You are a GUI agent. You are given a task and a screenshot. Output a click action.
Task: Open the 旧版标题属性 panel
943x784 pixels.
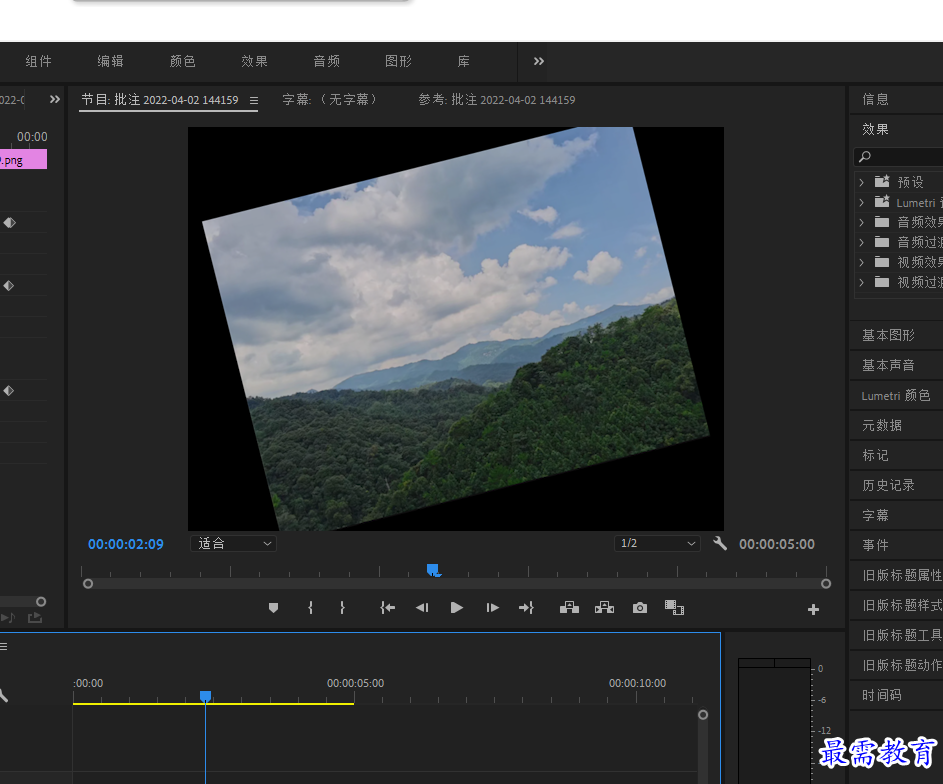pyautogui.click(x=902, y=575)
